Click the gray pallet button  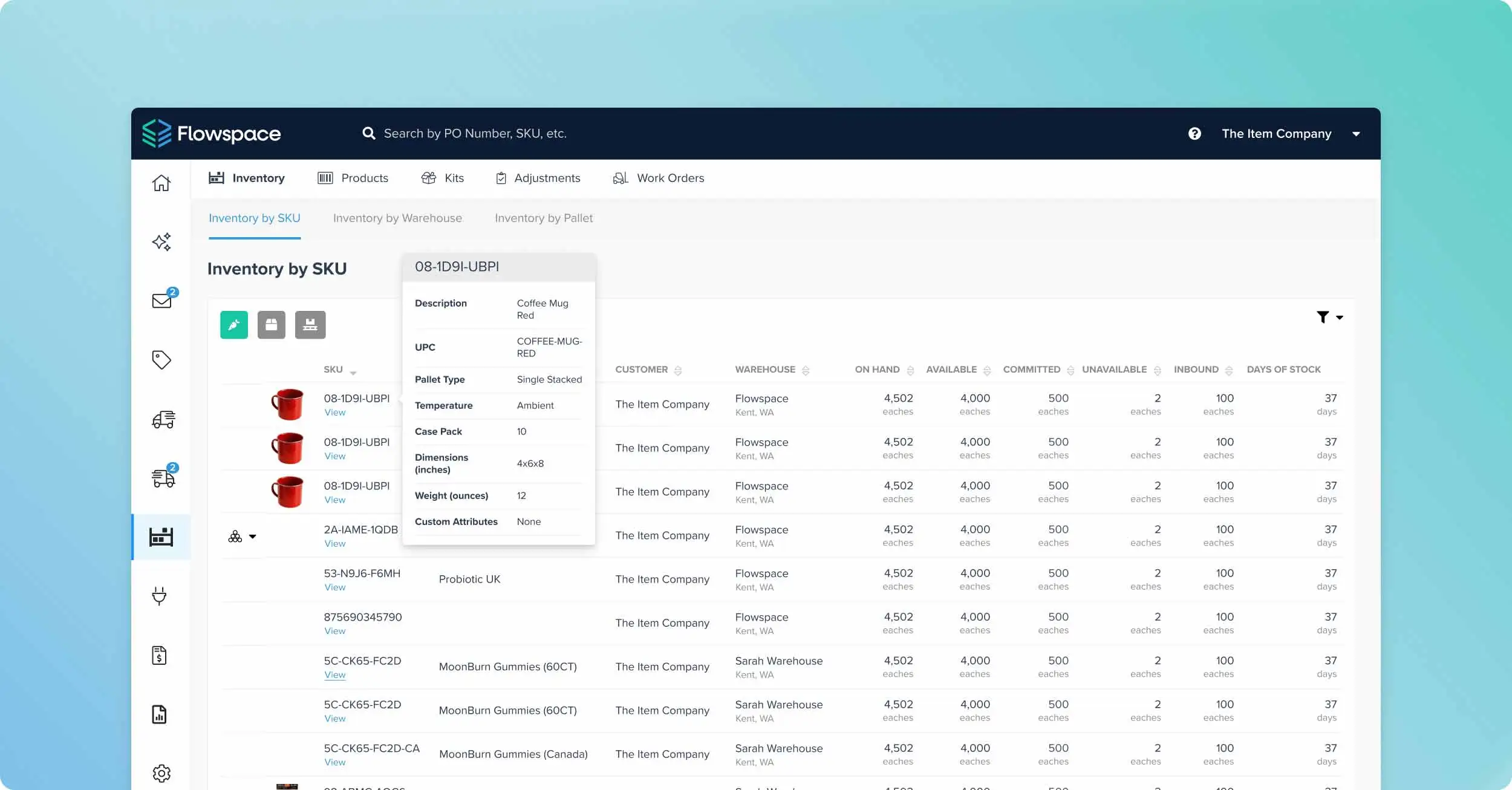(310, 325)
